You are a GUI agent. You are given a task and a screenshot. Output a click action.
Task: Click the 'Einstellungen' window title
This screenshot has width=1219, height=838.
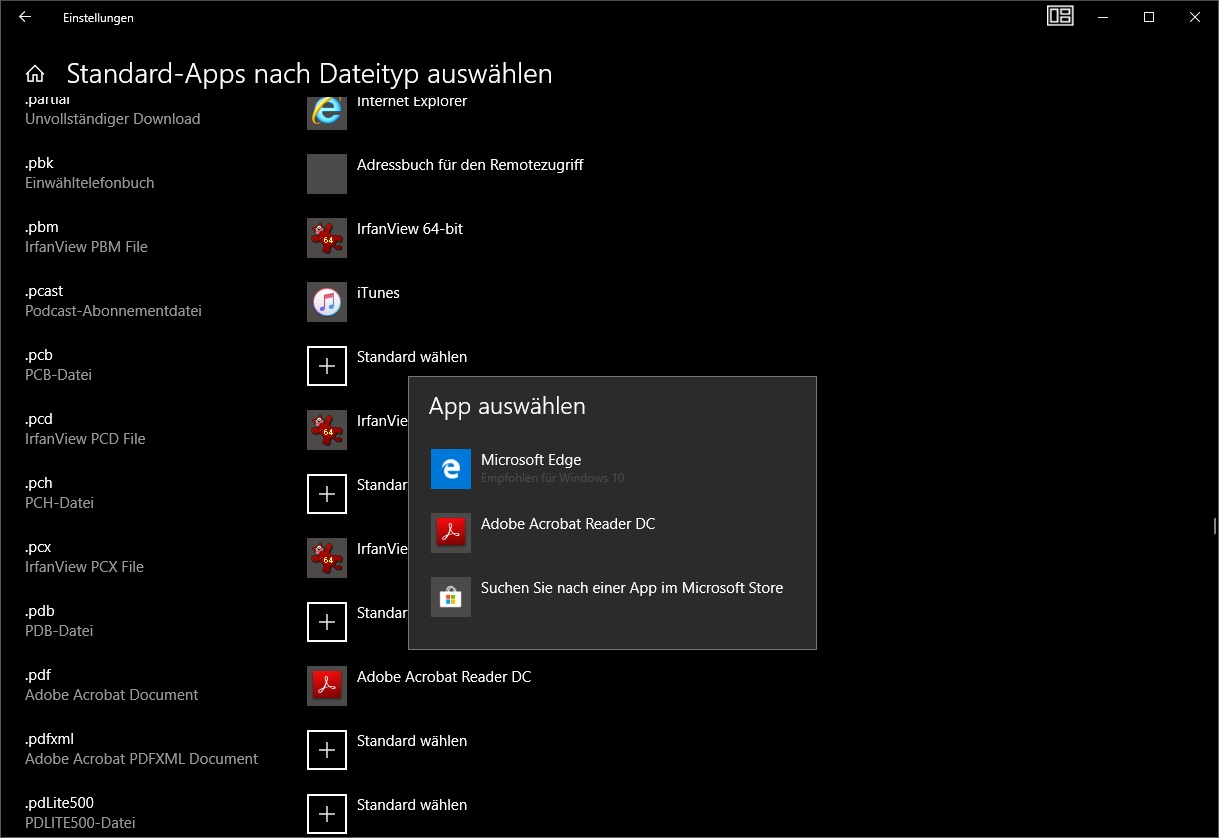(98, 17)
